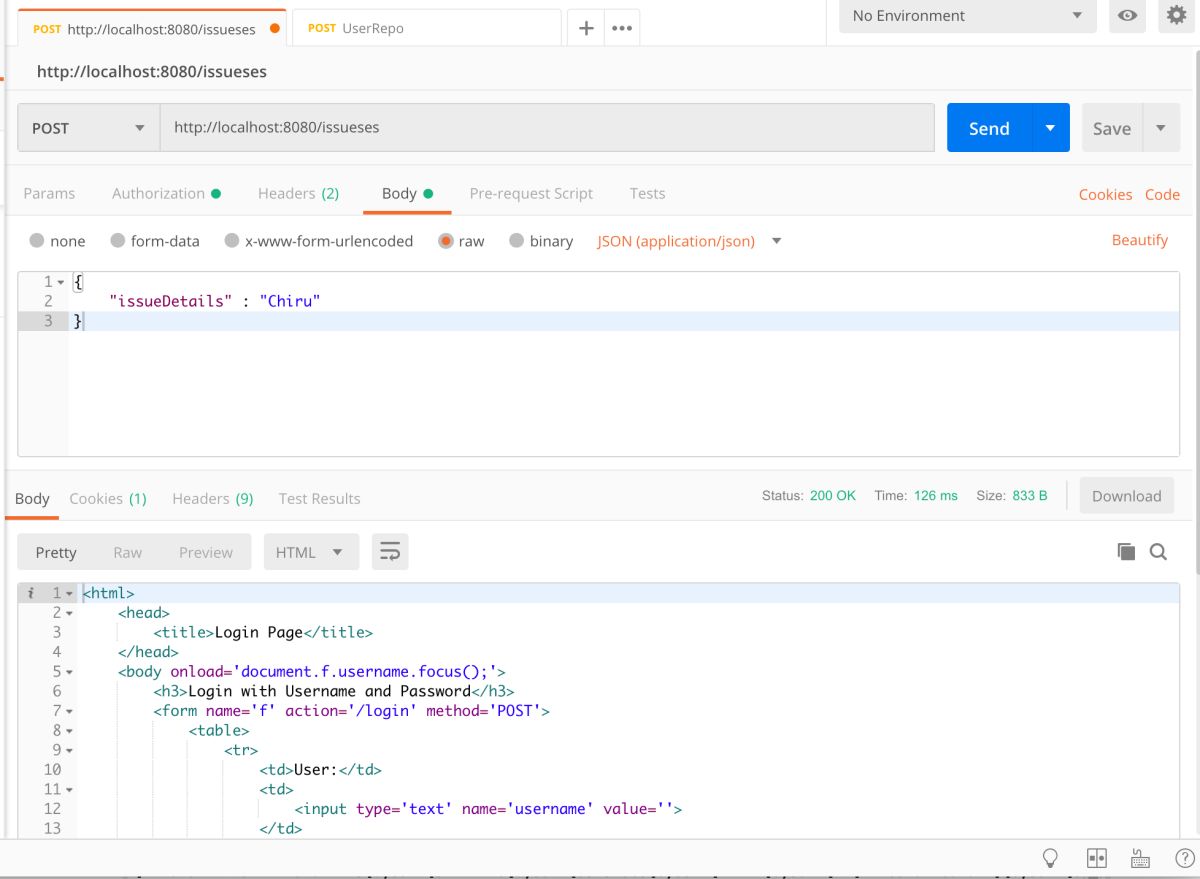
Task: Click the Beautify link
Action: [1140, 240]
